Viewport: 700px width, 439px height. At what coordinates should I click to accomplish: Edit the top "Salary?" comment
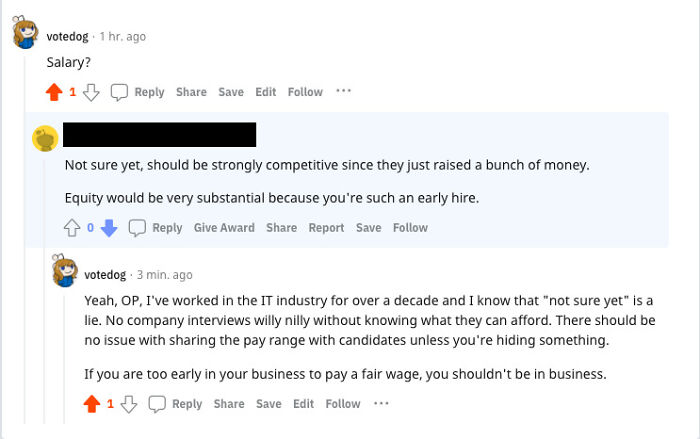pos(265,92)
